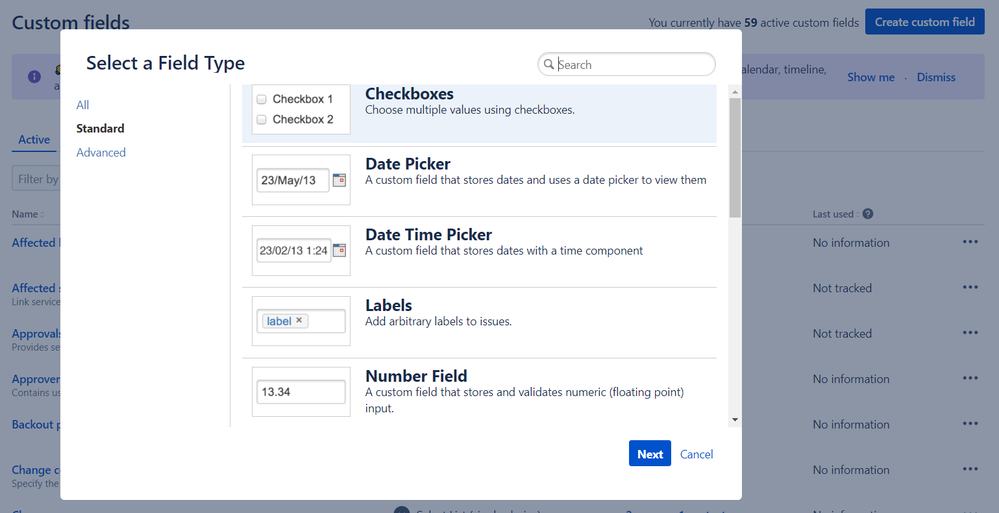Screen dimensions: 999x513
Task: Click the Last used help question icon
Action: coord(868,214)
